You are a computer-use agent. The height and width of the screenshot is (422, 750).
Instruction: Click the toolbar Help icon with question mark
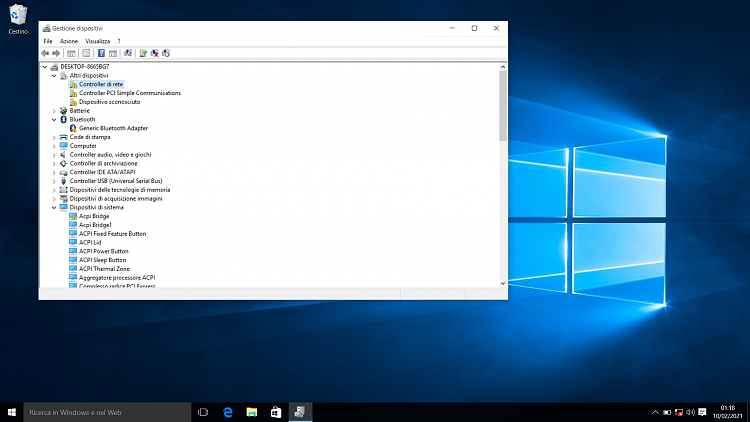(101, 53)
